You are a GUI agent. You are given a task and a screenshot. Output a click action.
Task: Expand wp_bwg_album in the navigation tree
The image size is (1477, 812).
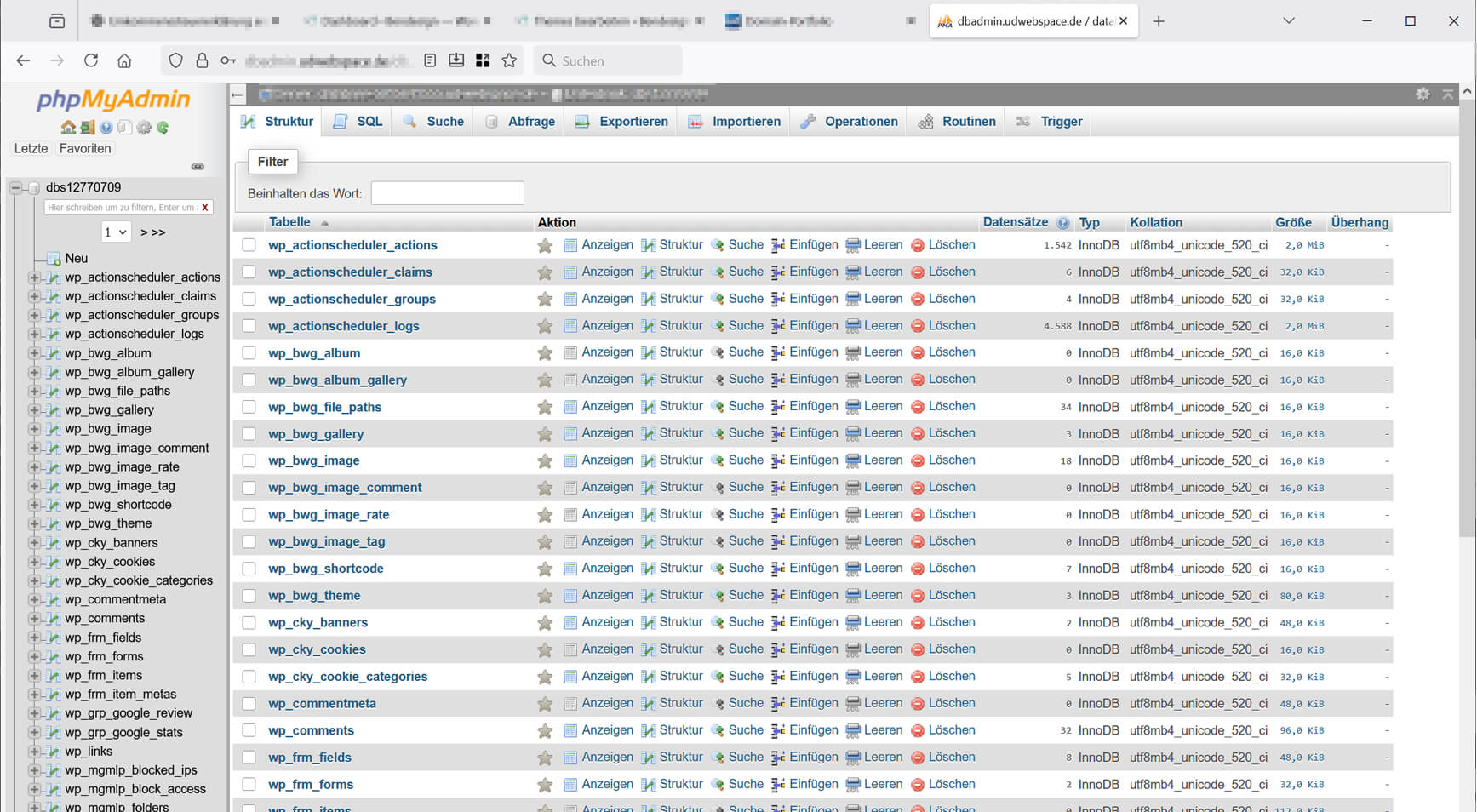pyautogui.click(x=34, y=353)
